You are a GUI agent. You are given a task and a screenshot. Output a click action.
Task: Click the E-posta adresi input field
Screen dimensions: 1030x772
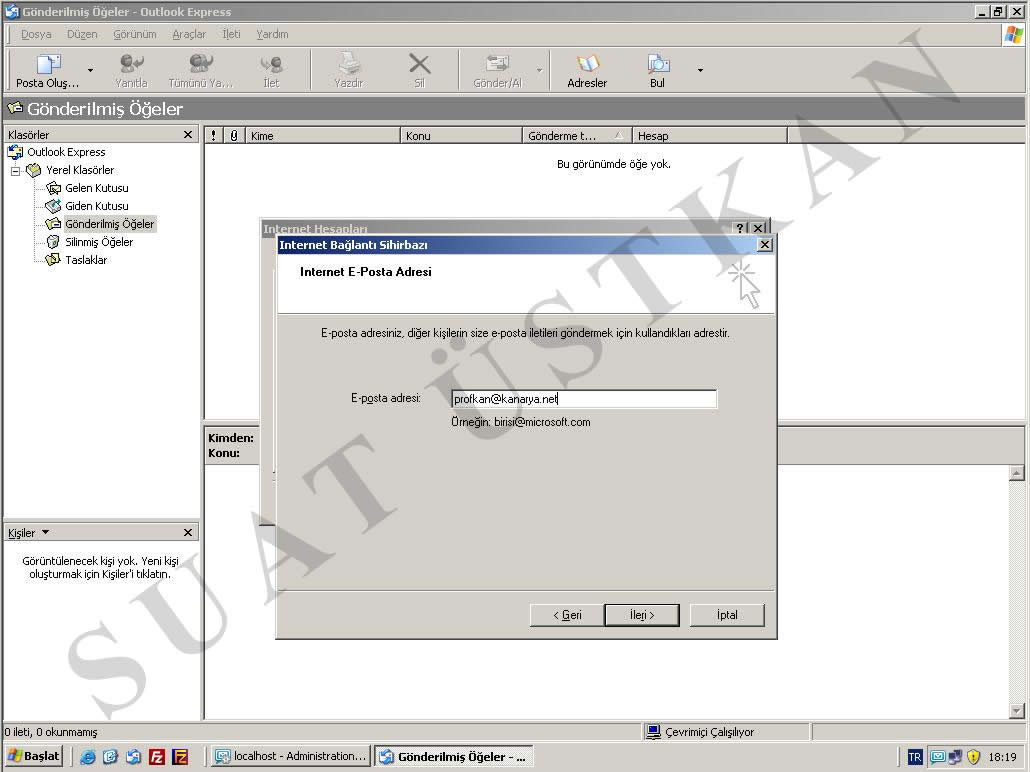tap(584, 399)
